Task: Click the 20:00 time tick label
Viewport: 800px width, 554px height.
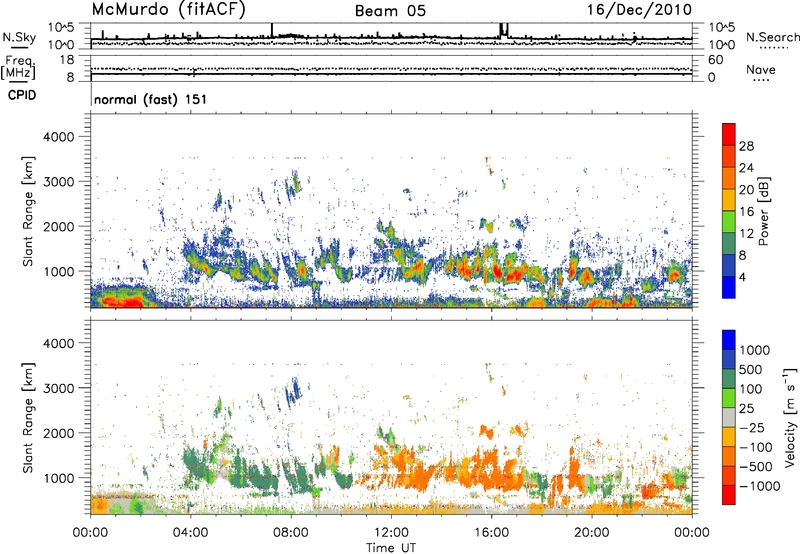Action: coord(592,533)
